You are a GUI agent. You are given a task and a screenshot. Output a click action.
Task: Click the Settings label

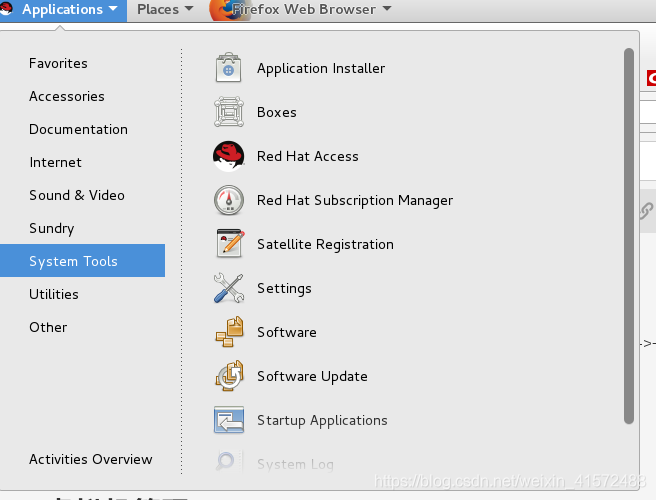pos(284,288)
